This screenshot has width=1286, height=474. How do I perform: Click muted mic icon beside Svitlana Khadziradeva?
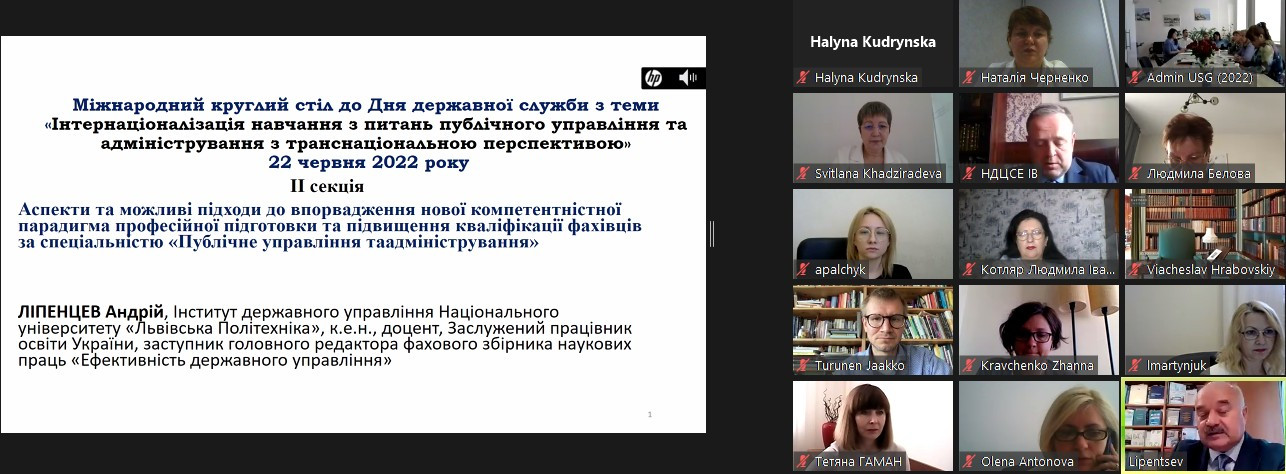[802, 173]
